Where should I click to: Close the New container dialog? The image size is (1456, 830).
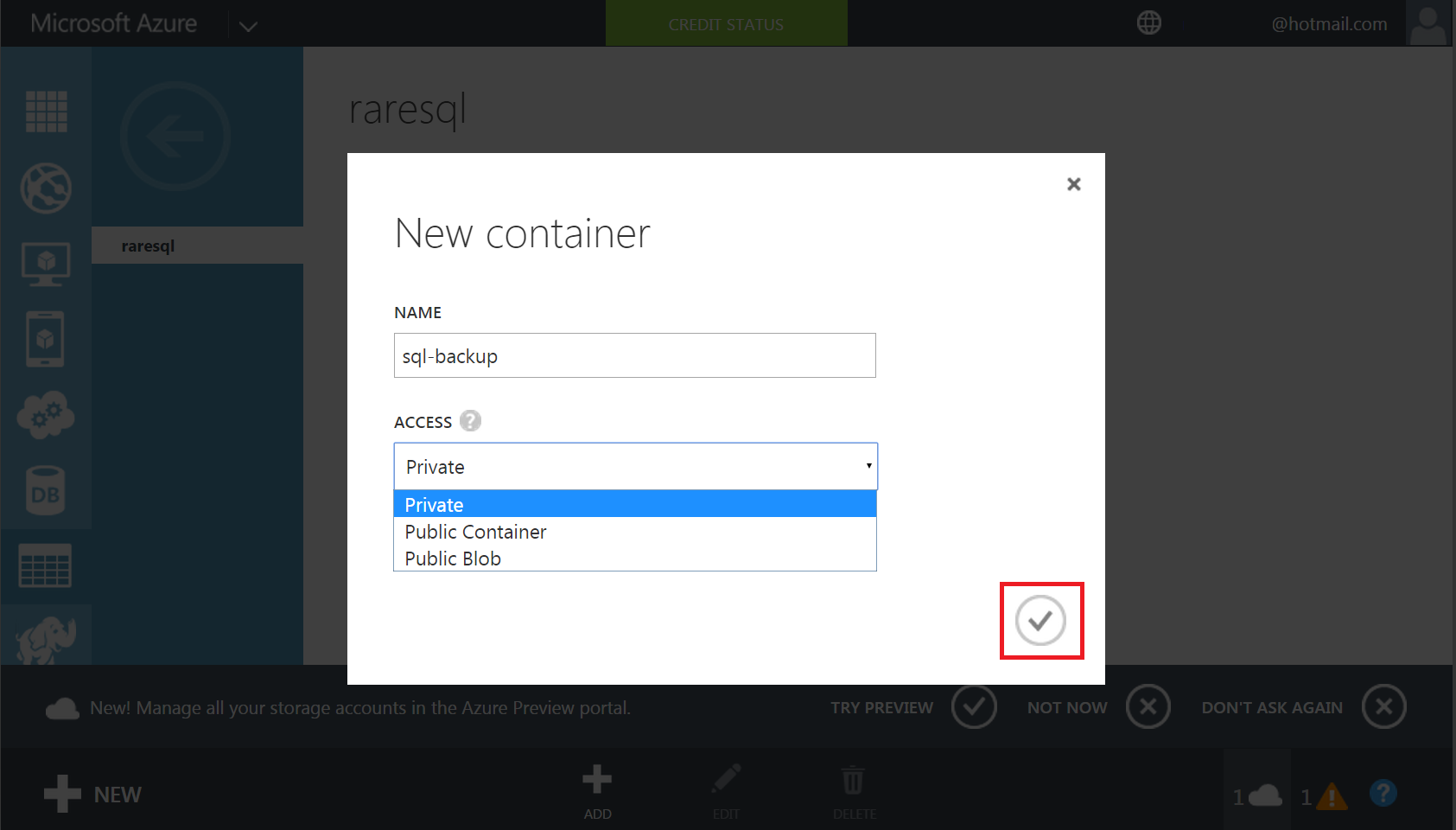click(1073, 184)
